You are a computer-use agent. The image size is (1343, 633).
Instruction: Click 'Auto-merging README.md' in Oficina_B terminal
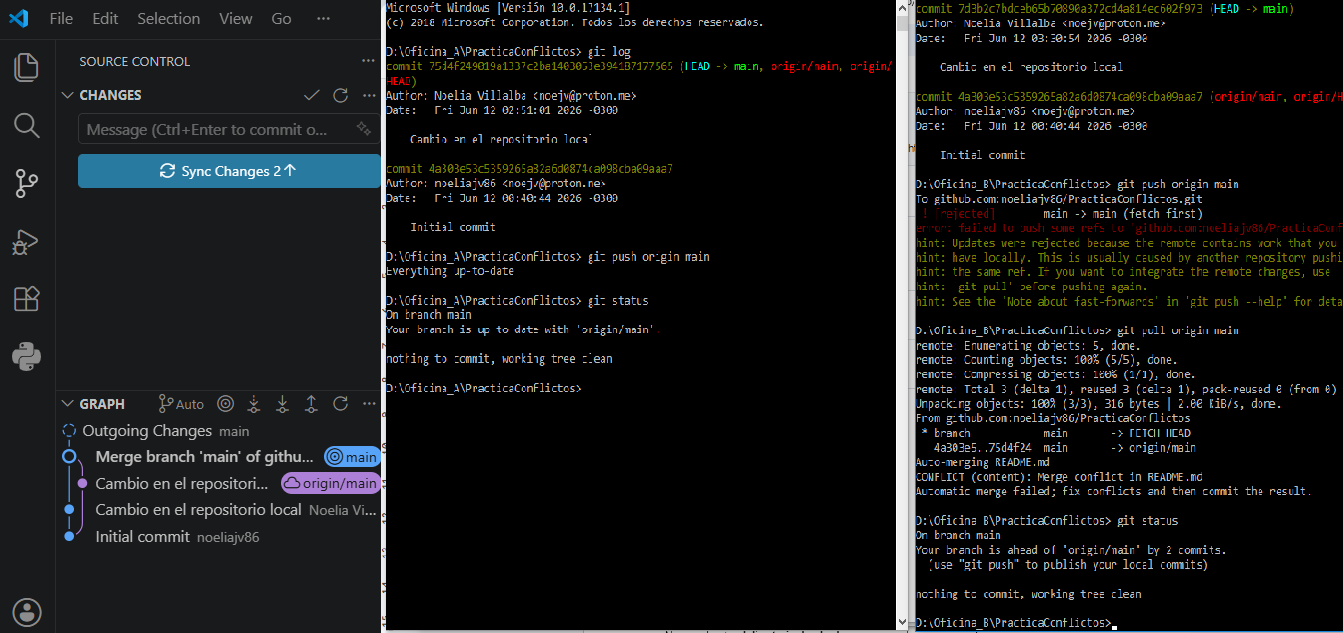tap(983, 462)
